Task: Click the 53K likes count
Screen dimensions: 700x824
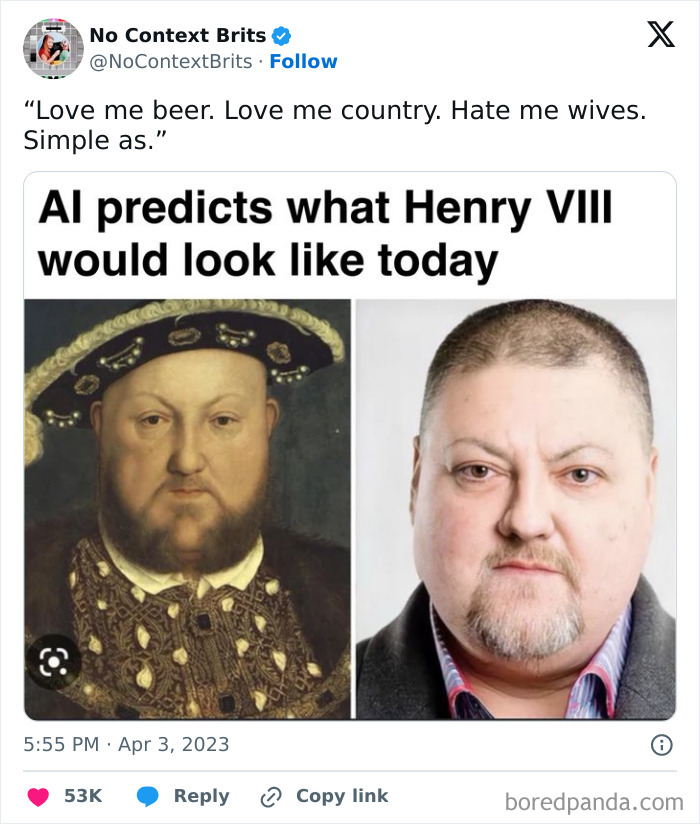Action: point(83,796)
